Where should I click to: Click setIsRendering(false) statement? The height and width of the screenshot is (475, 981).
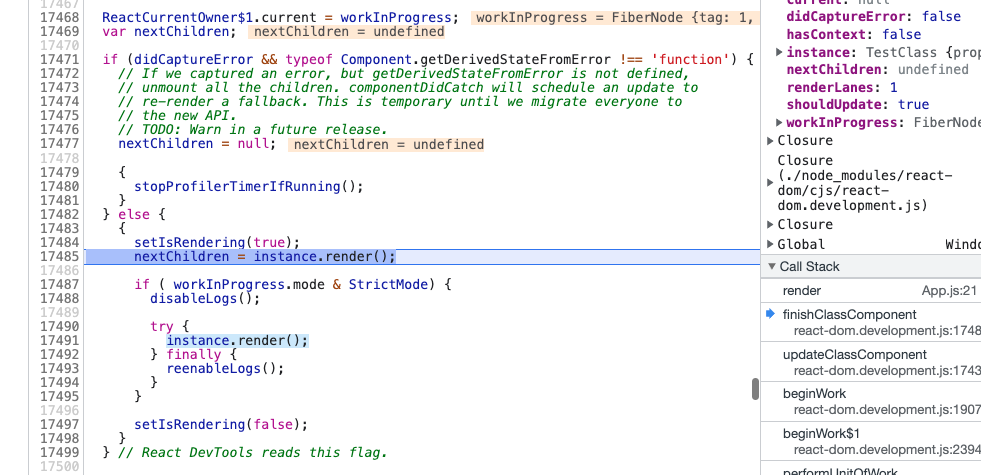coord(221,424)
